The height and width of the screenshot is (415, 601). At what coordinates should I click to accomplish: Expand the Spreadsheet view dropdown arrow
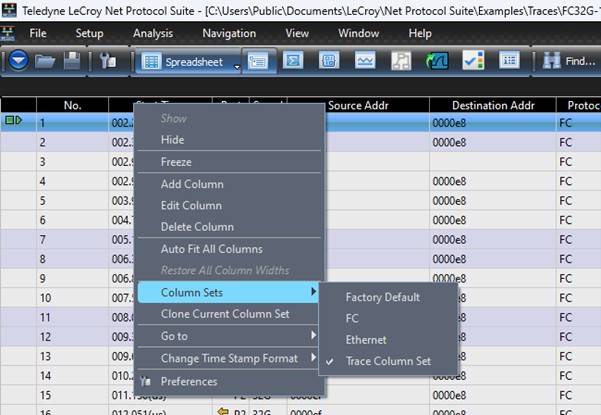237,67
